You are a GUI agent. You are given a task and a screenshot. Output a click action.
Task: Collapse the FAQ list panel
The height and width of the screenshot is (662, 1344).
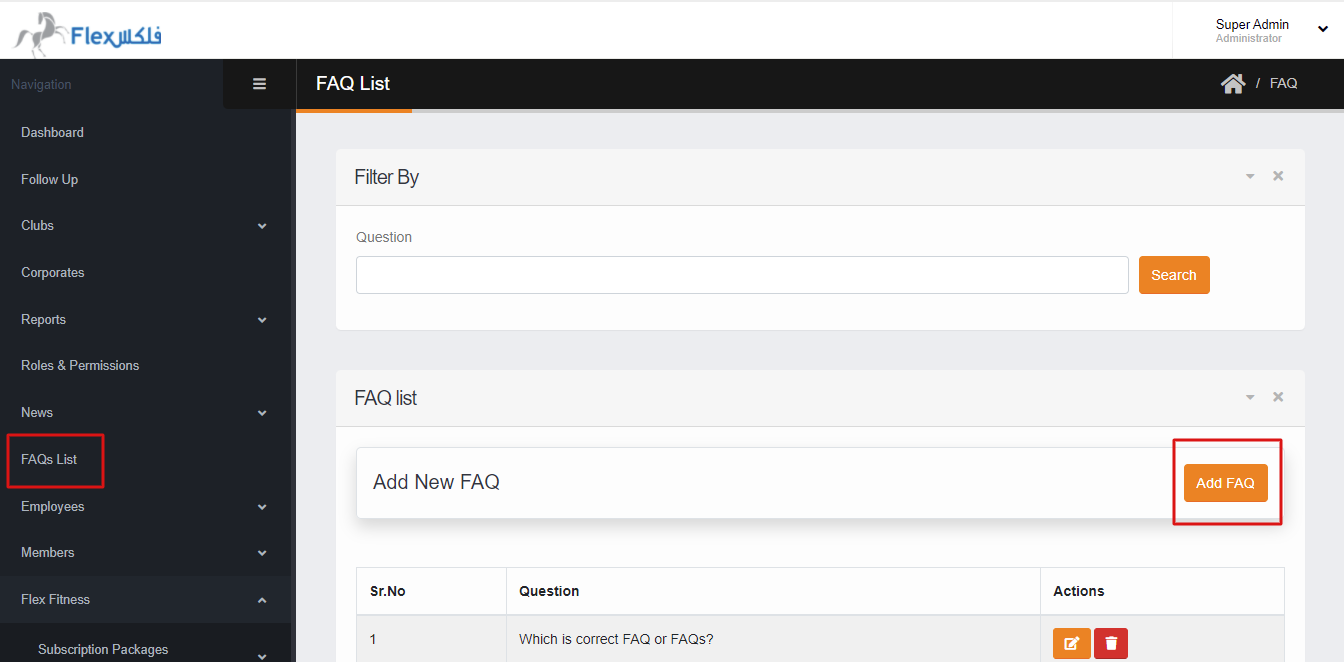pyautogui.click(x=1249, y=398)
